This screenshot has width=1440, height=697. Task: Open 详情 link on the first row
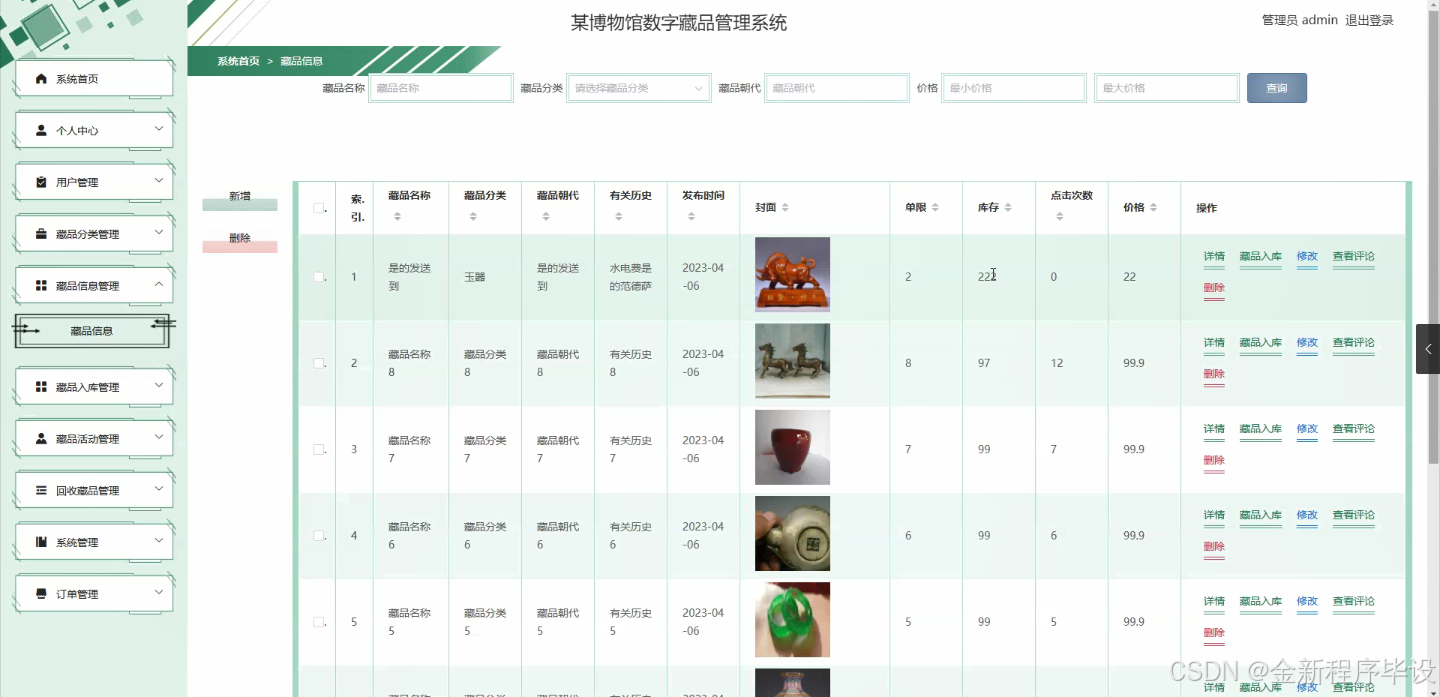pos(1213,256)
